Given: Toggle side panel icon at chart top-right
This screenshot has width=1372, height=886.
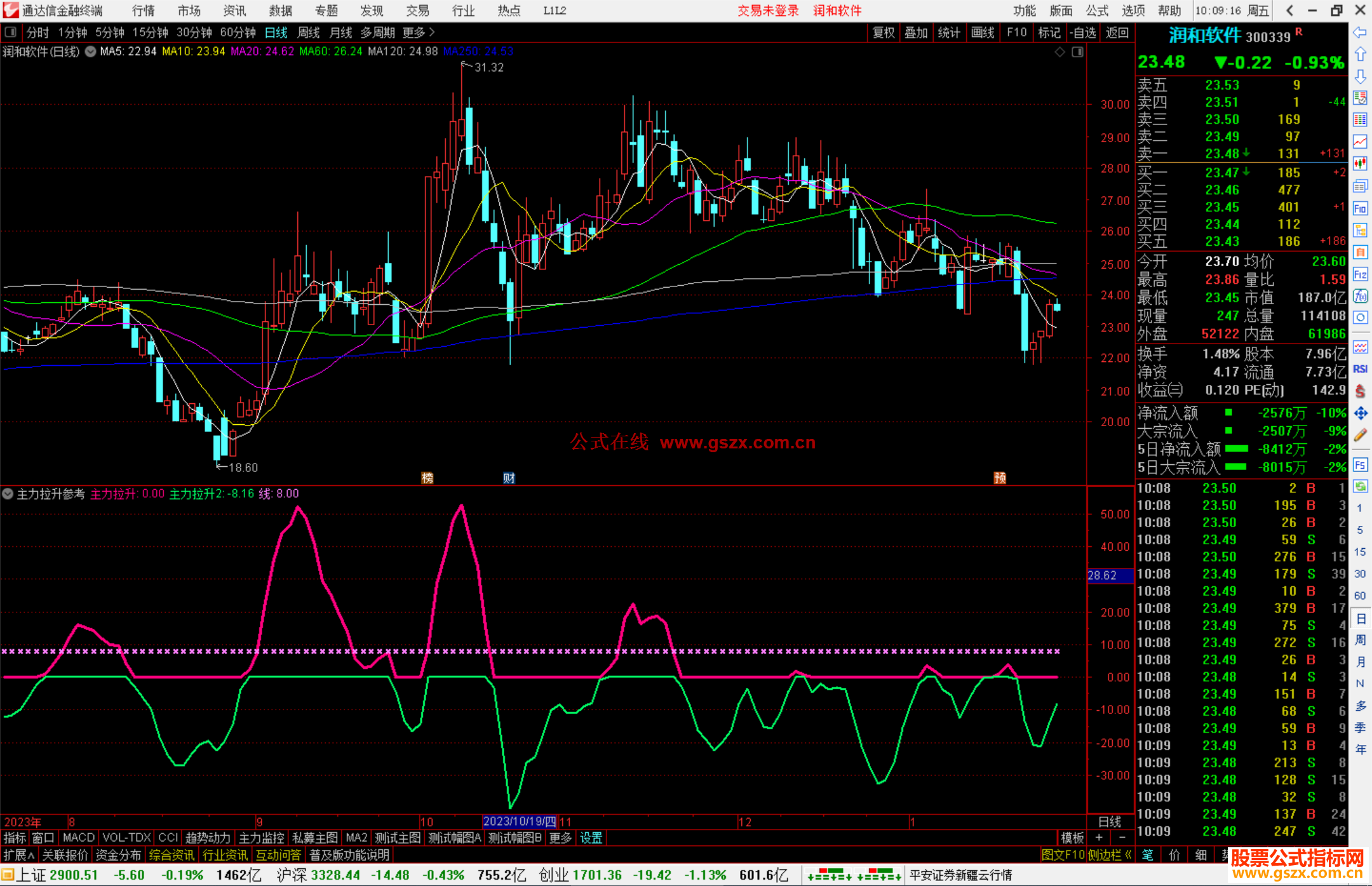Looking at the screenshot, I should pos(1077,52).
